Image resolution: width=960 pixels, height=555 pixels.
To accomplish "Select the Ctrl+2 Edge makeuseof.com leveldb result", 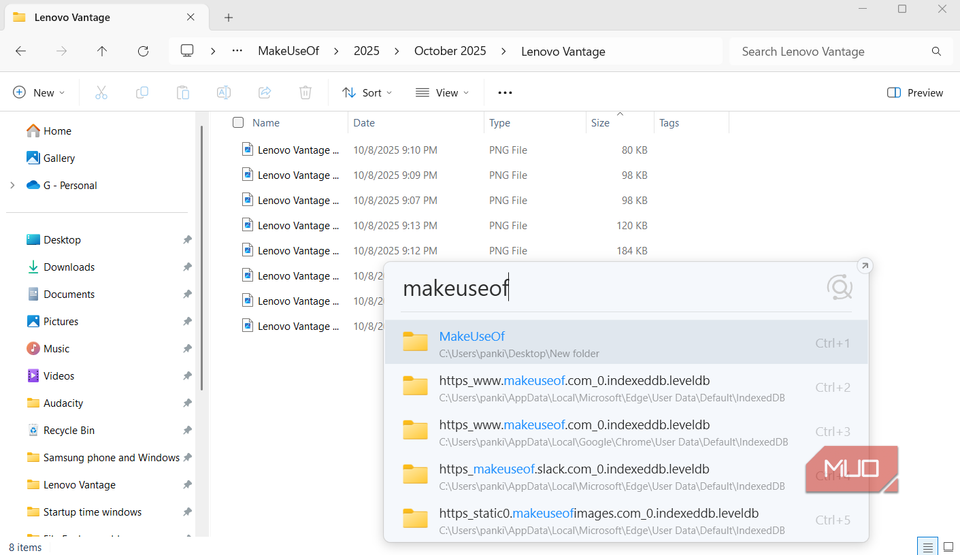I will pos(626,387).
